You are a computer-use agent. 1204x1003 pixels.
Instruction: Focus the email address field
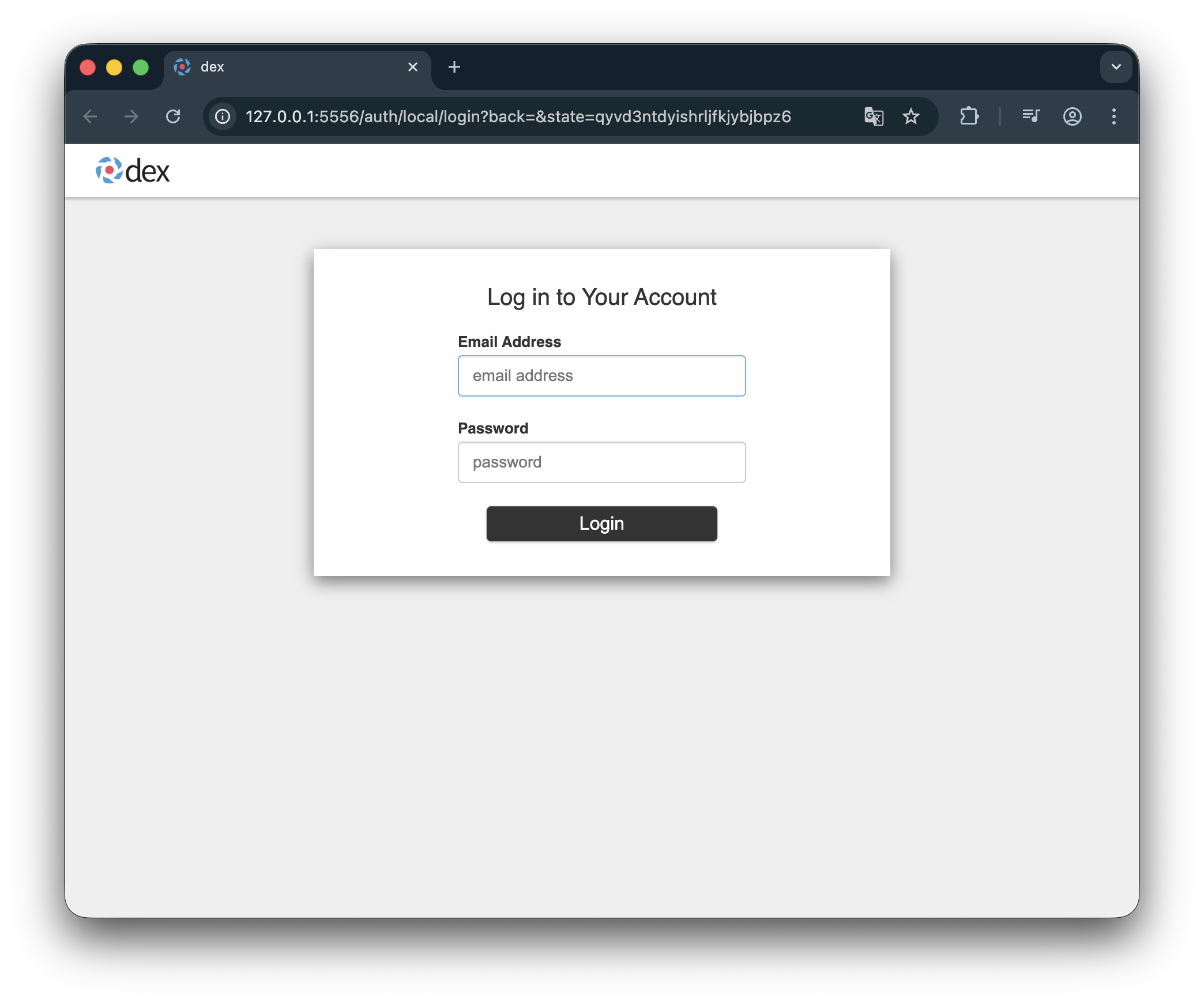tap(601, 376)
